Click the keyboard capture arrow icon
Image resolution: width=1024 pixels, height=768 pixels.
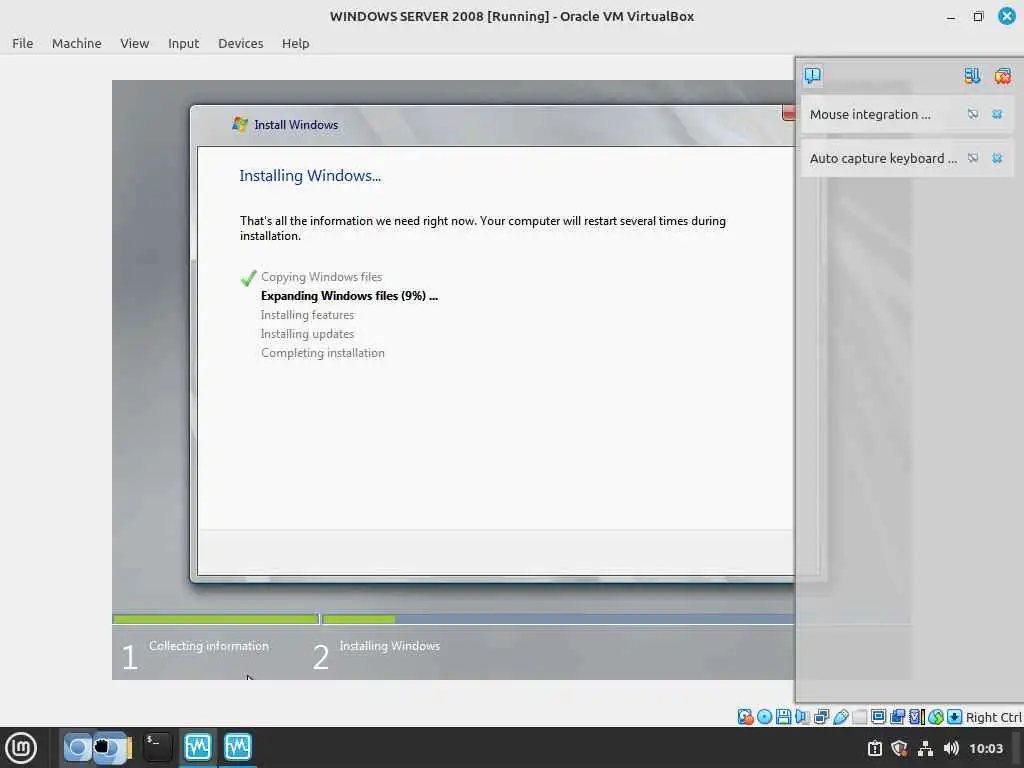pos(954,717)
